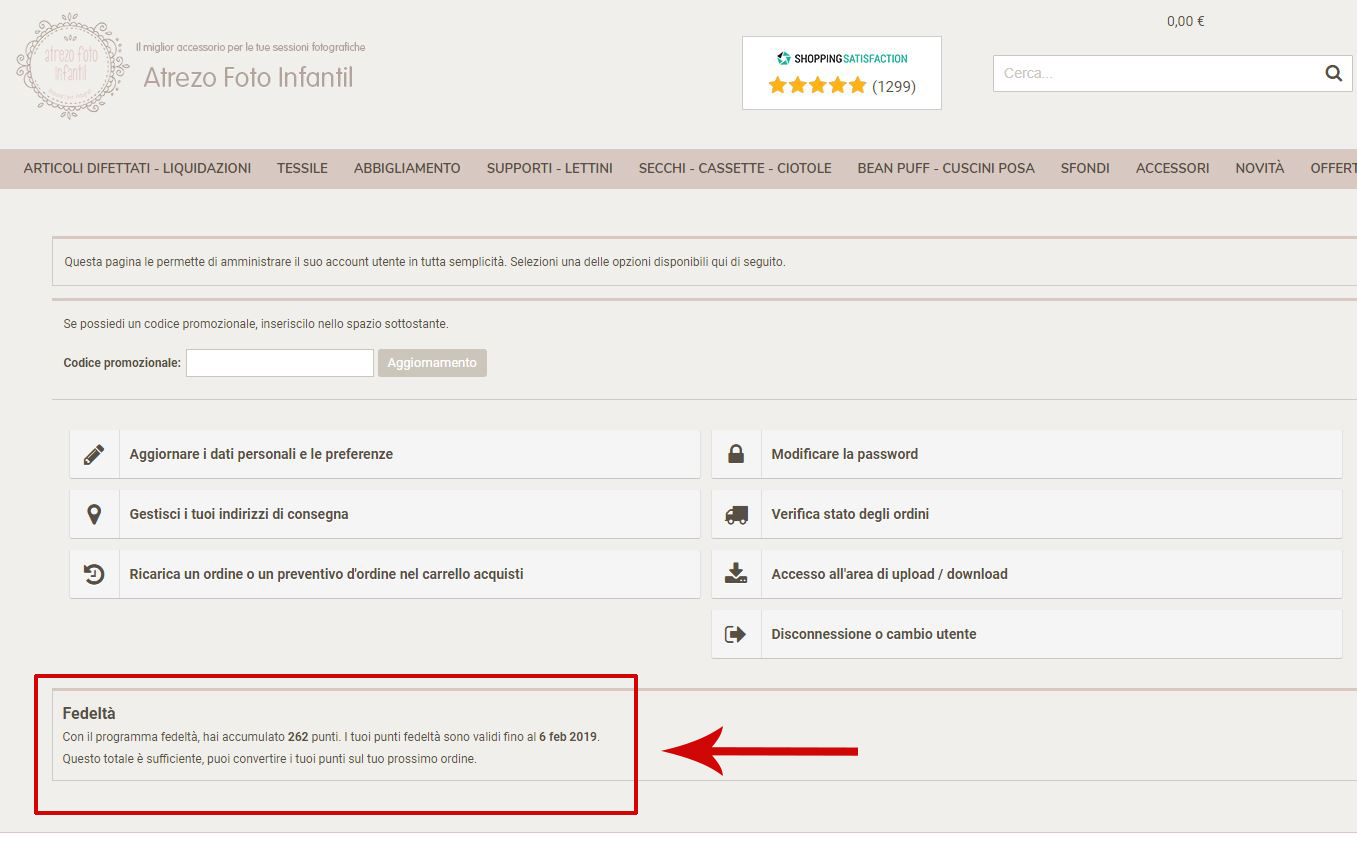Open Gestisci i tuoi indirizzi di consegna
This screenshot has height=846, width=1357.
pyautogui.click(x=239, y=514)
